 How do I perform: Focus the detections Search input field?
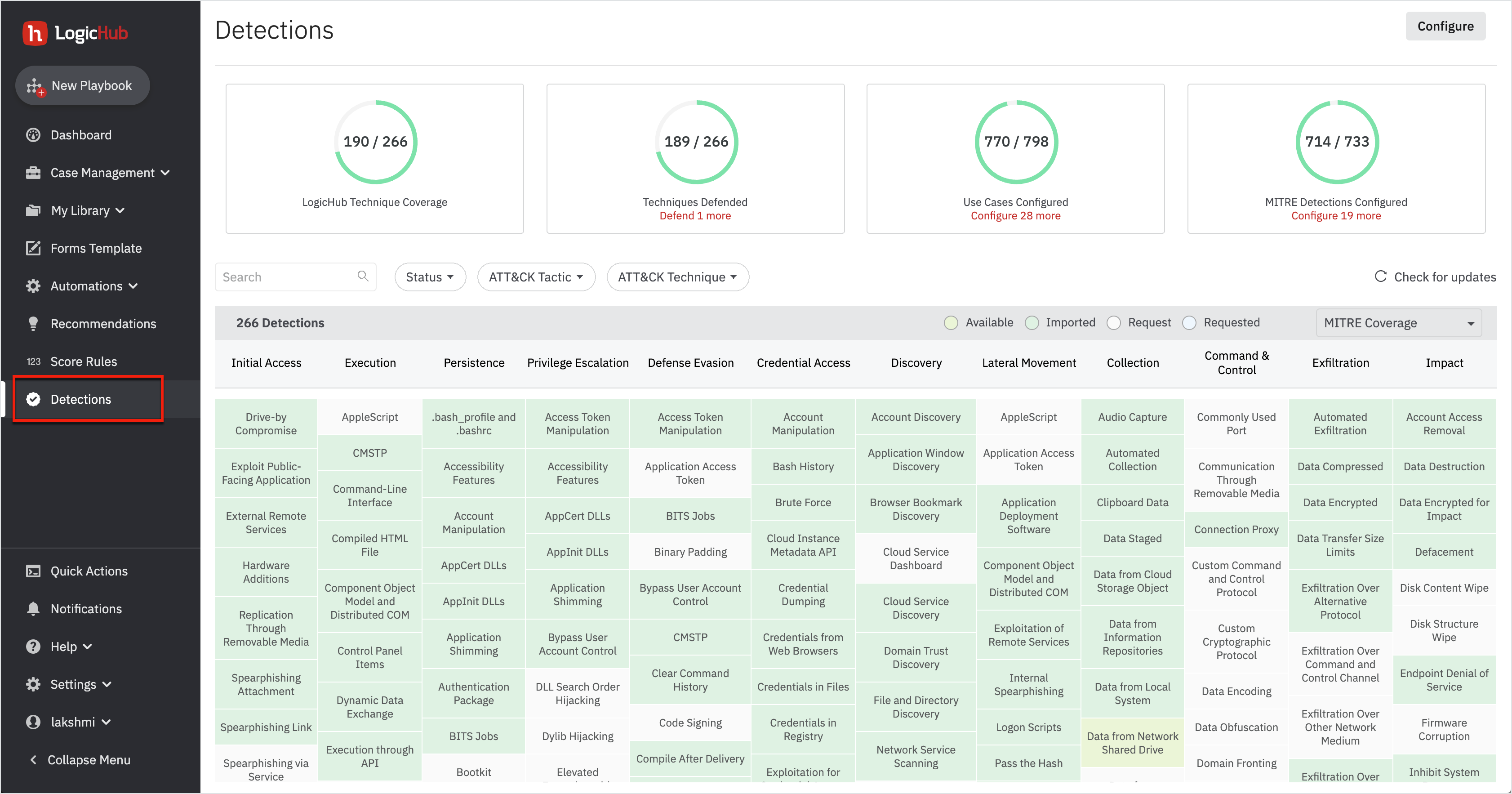point(295,277)
